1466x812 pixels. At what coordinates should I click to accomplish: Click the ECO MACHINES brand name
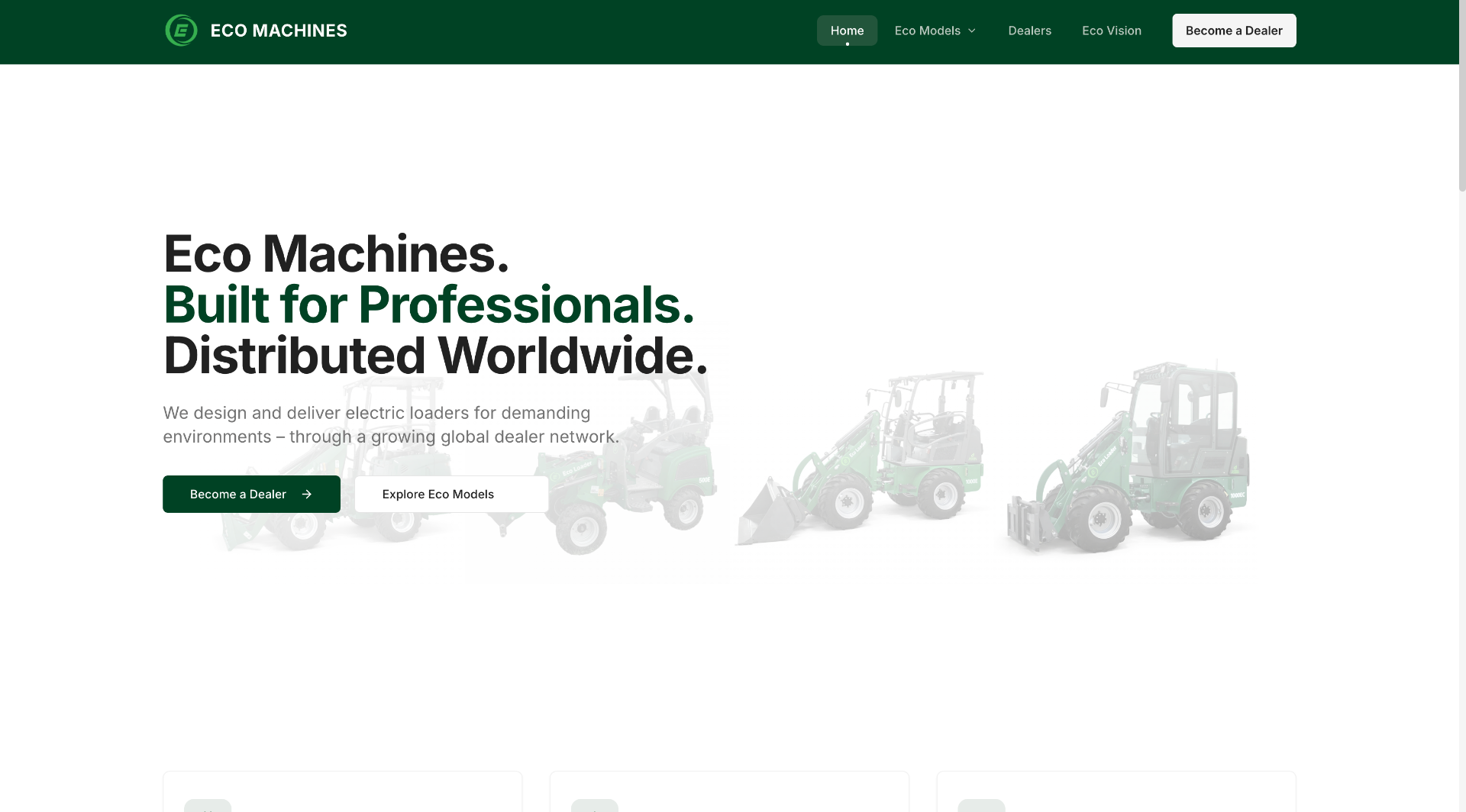tap(279, 31)
